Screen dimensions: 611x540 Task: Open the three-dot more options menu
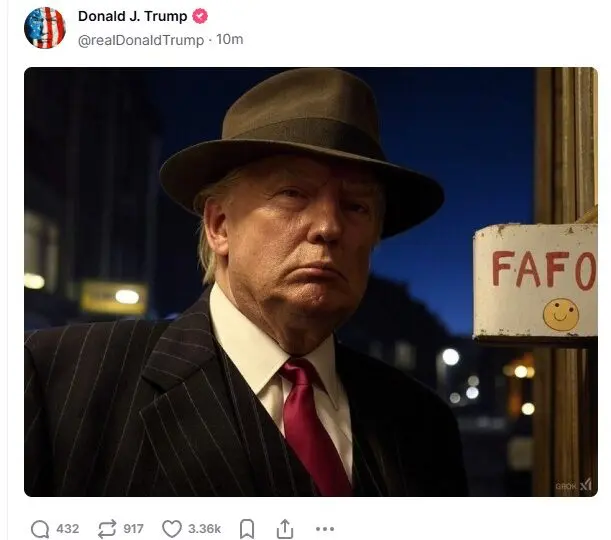[x=325, y=529]
